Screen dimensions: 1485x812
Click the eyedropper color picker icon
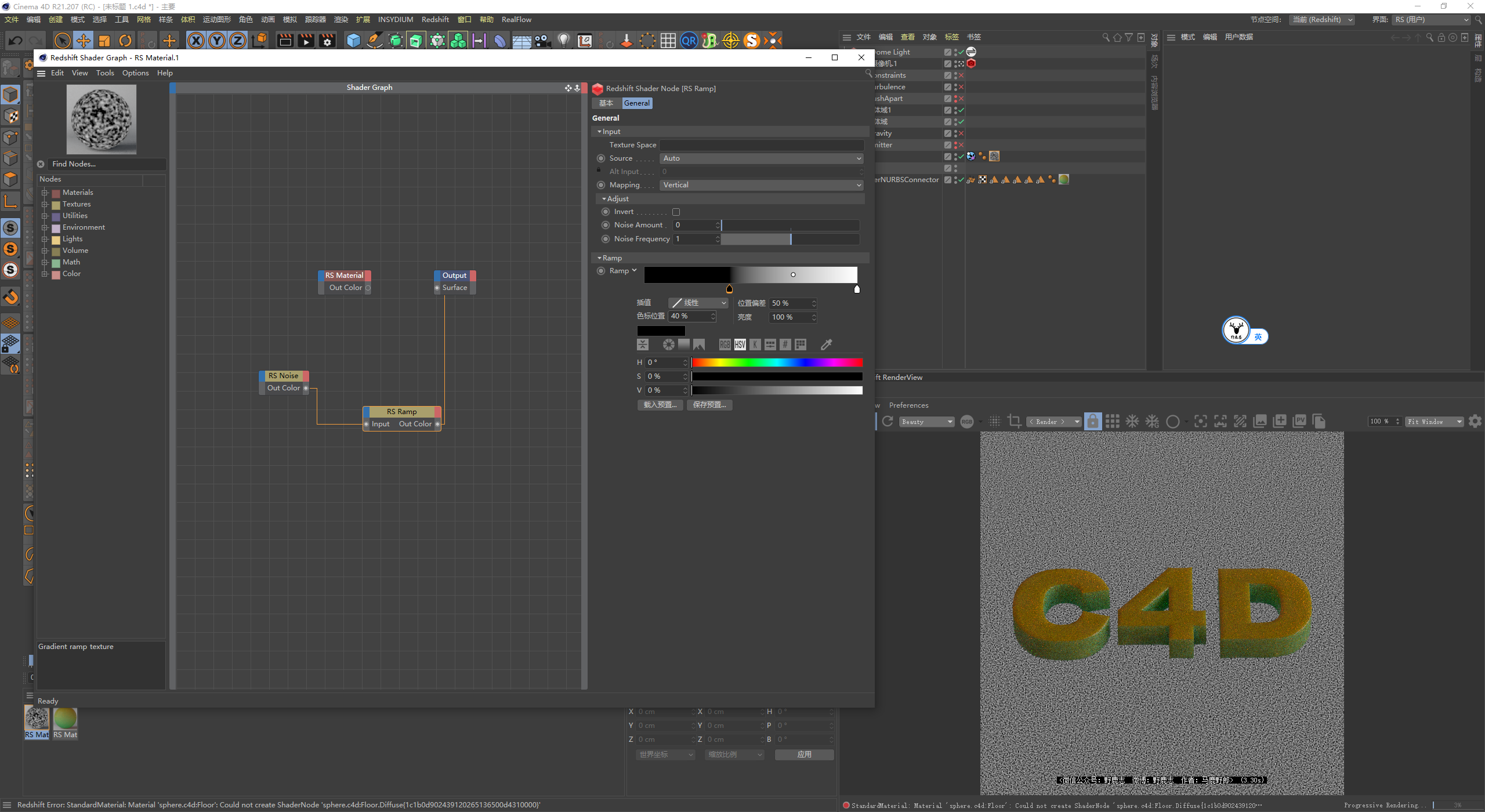(x=826, y=345)
